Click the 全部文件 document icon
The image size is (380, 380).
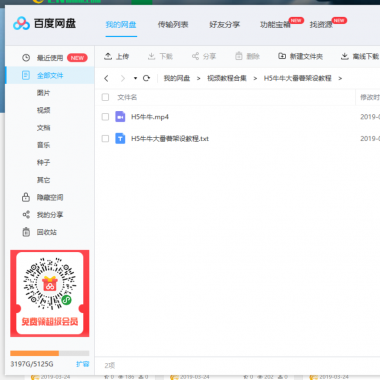[26, 75]
